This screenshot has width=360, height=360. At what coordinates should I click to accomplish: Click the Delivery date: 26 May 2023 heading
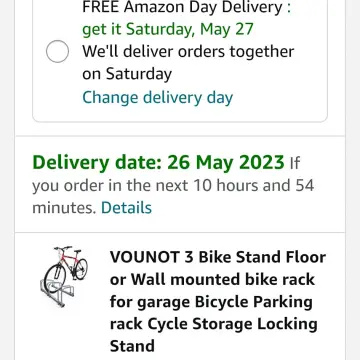click(x=158, y=162)
